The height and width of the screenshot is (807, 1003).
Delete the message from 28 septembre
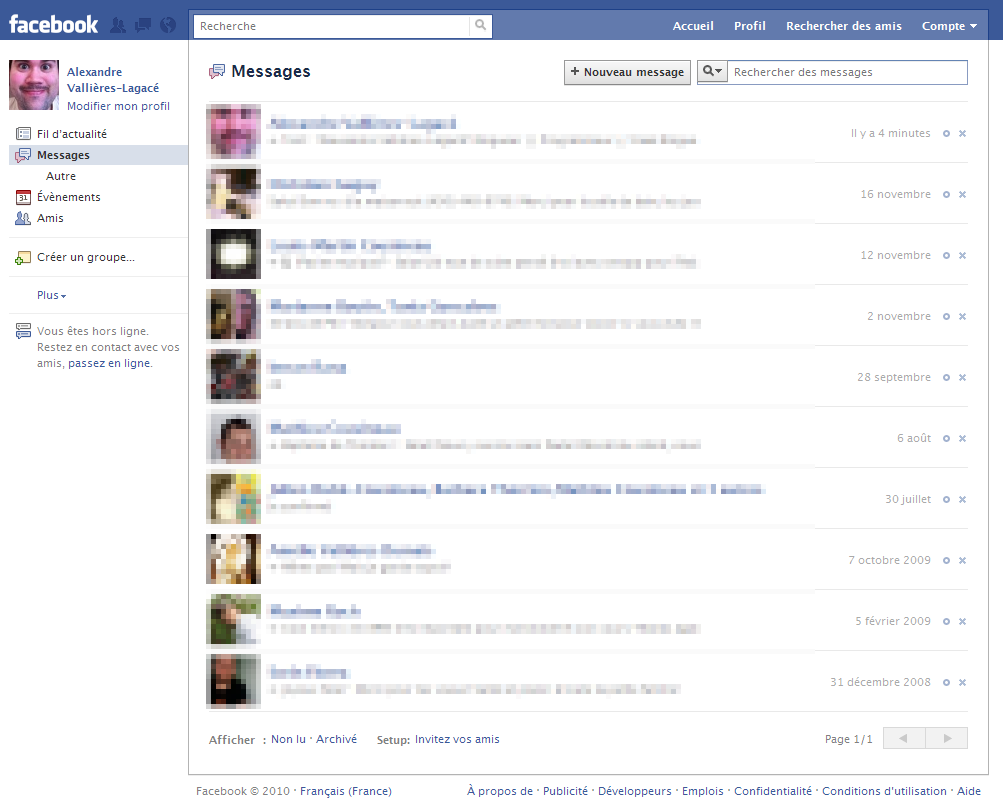[x=962, y=377]
